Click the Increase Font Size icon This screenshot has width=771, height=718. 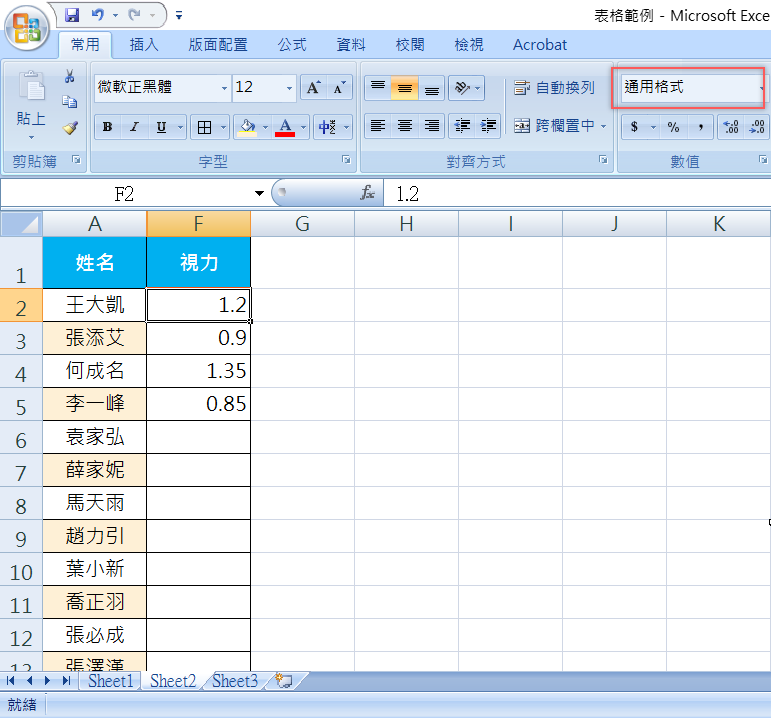(313, 88)
